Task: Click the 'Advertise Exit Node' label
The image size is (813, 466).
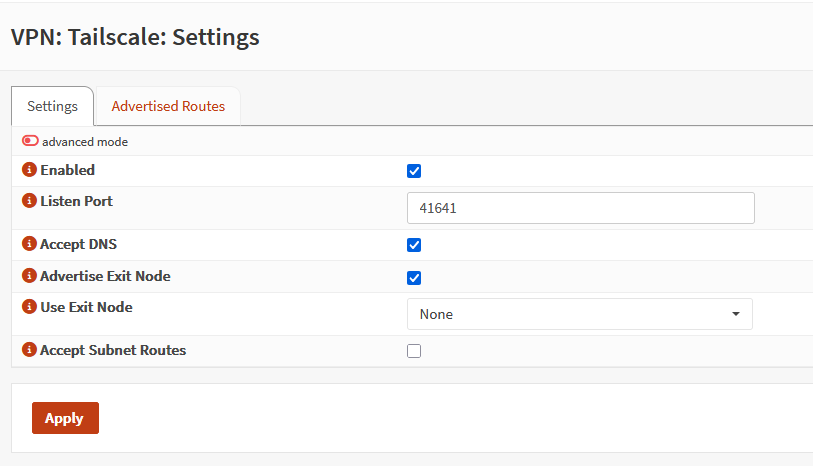Action: (105, 276)
